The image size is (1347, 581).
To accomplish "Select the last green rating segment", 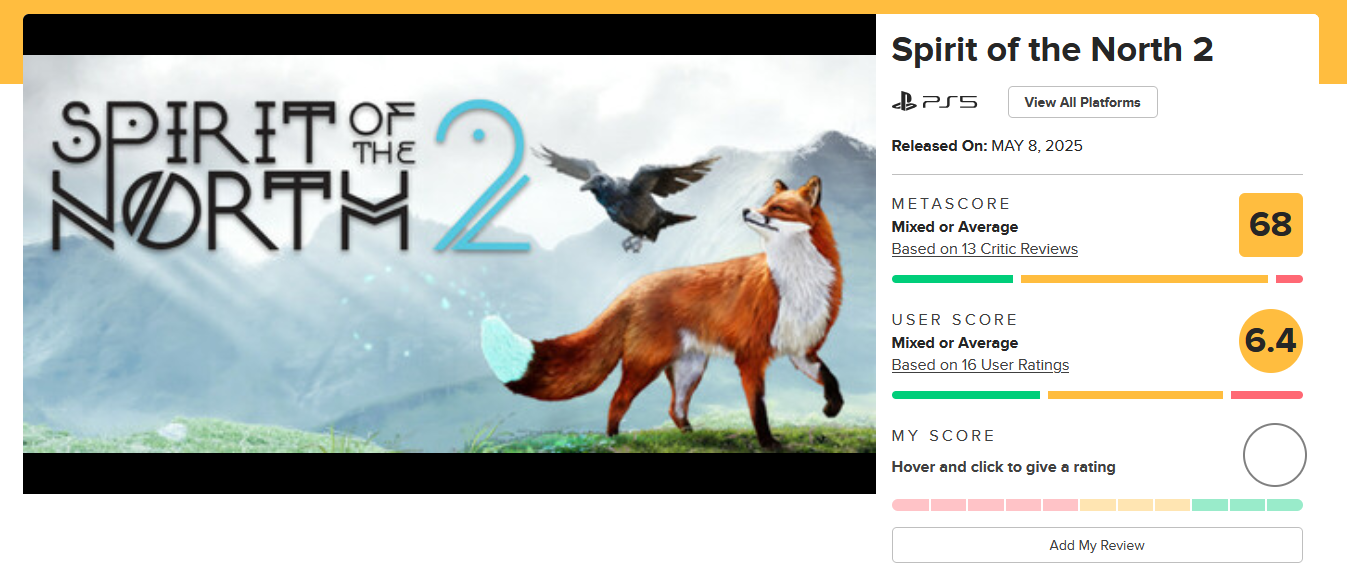I will [1285, 505].
